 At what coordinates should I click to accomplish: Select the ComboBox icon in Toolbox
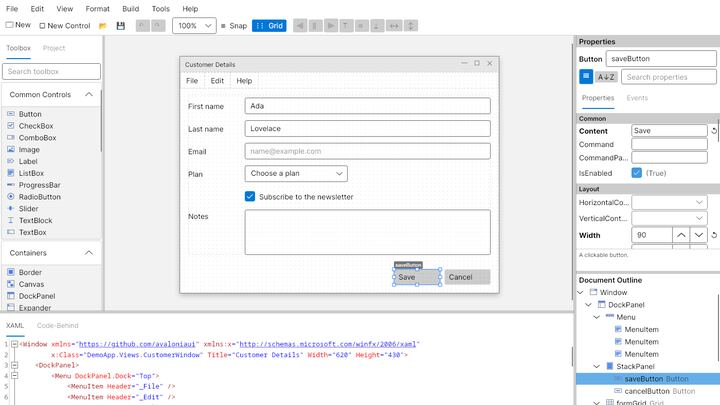pyautogui.click(x=11, y=138)
